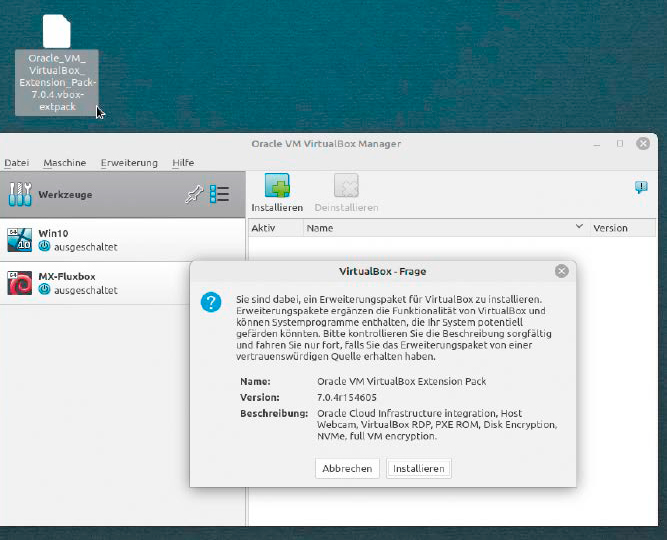Close the VirtualBox - Frage dialog

click(562, 271)
